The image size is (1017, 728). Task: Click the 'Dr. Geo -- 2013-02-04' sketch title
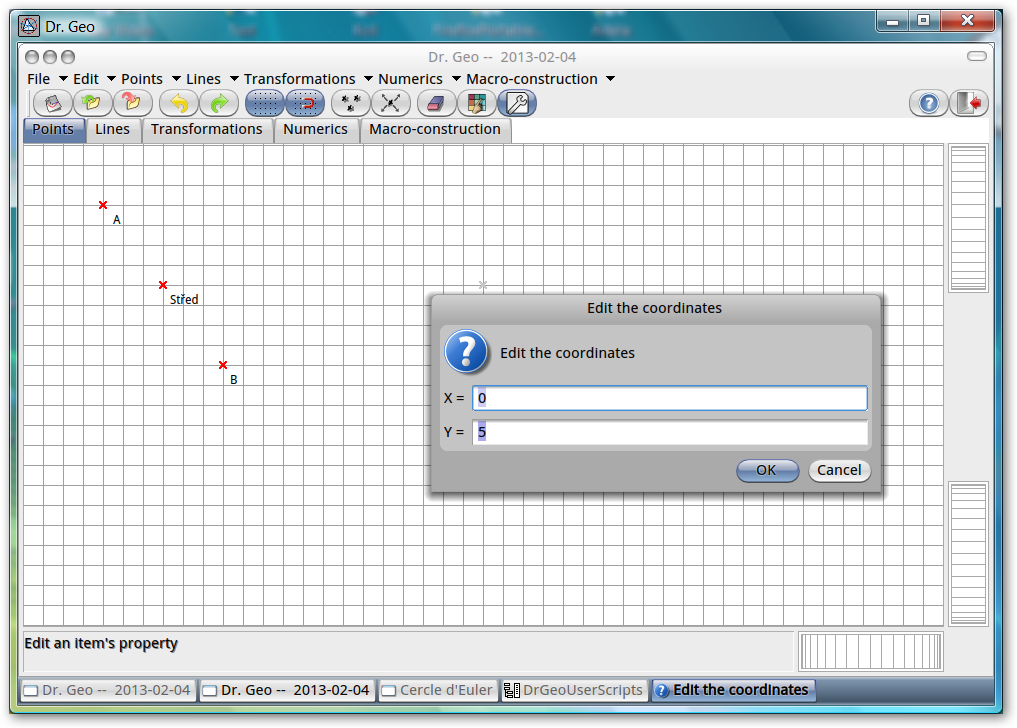tap(502, 57)
